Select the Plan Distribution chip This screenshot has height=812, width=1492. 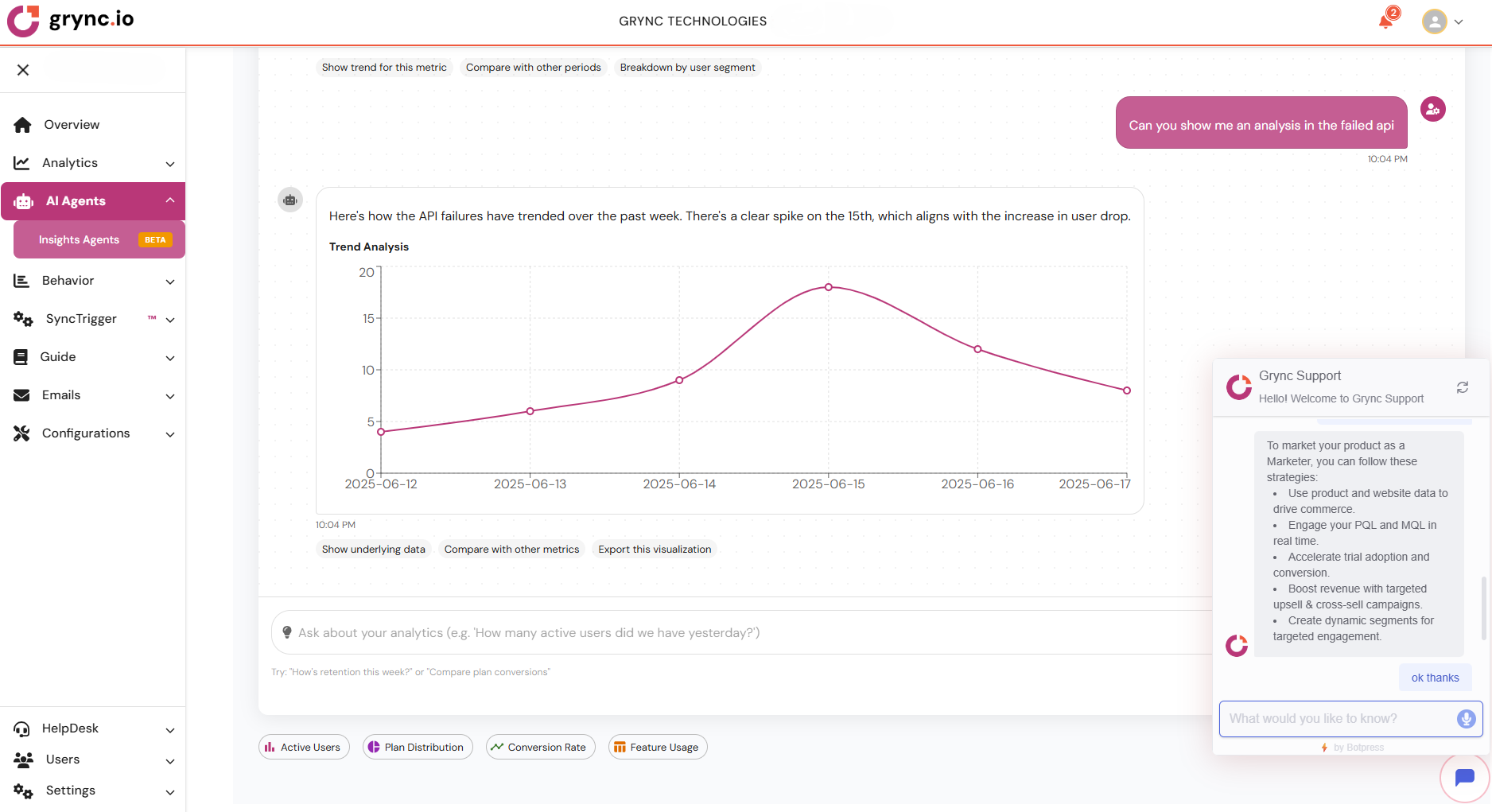[x=418, y=748]
